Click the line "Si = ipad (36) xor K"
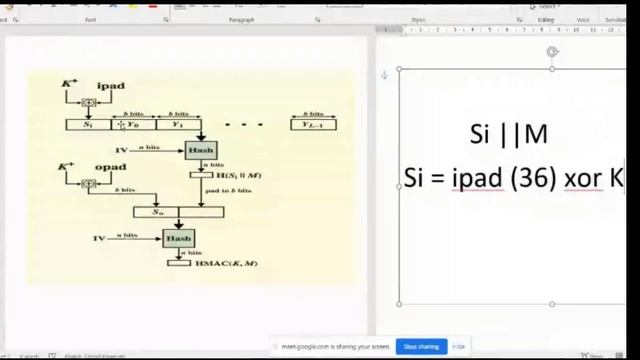 click(513, 178)
